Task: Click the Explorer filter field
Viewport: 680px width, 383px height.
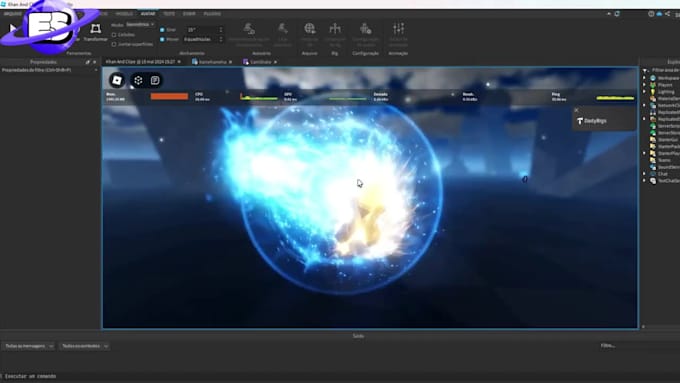Action: 665,70
